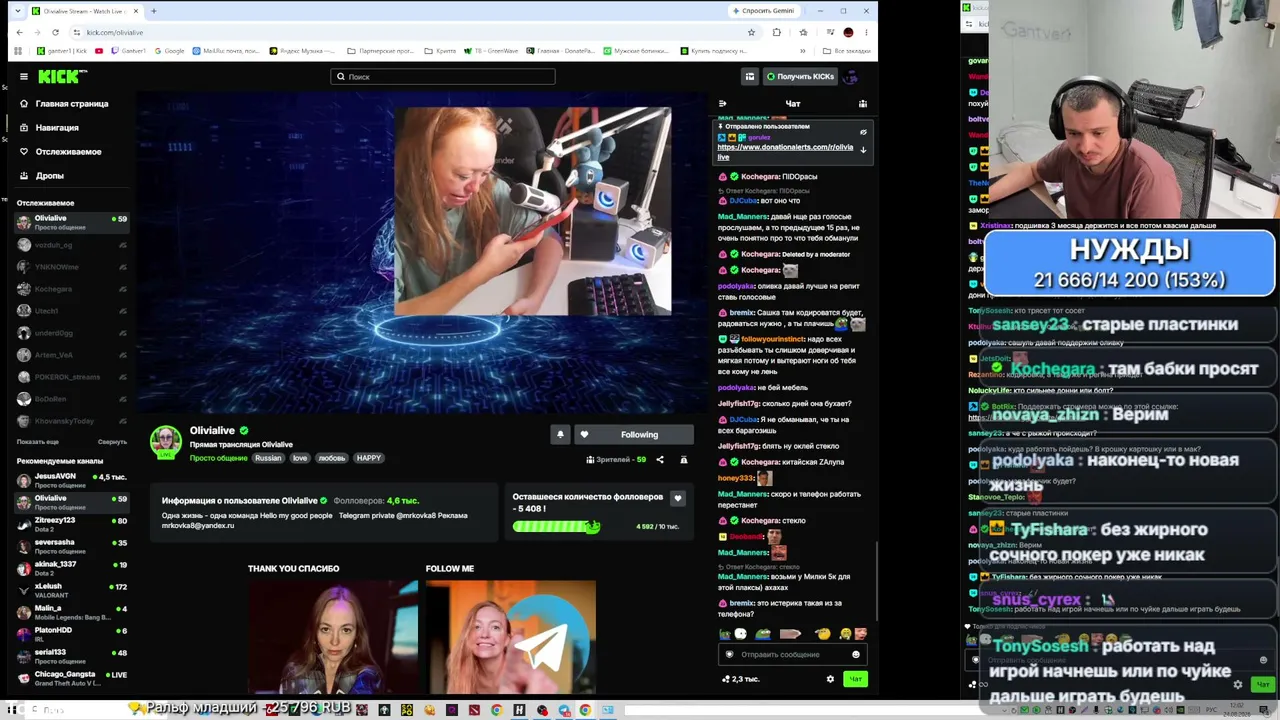Click the Поиск search field

click(x=443, y=77)
